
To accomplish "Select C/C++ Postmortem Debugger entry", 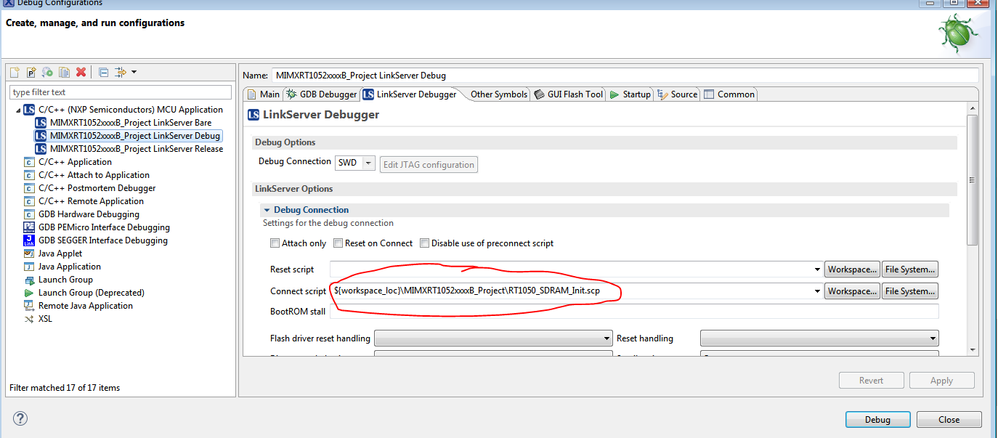I will (97, 188).
